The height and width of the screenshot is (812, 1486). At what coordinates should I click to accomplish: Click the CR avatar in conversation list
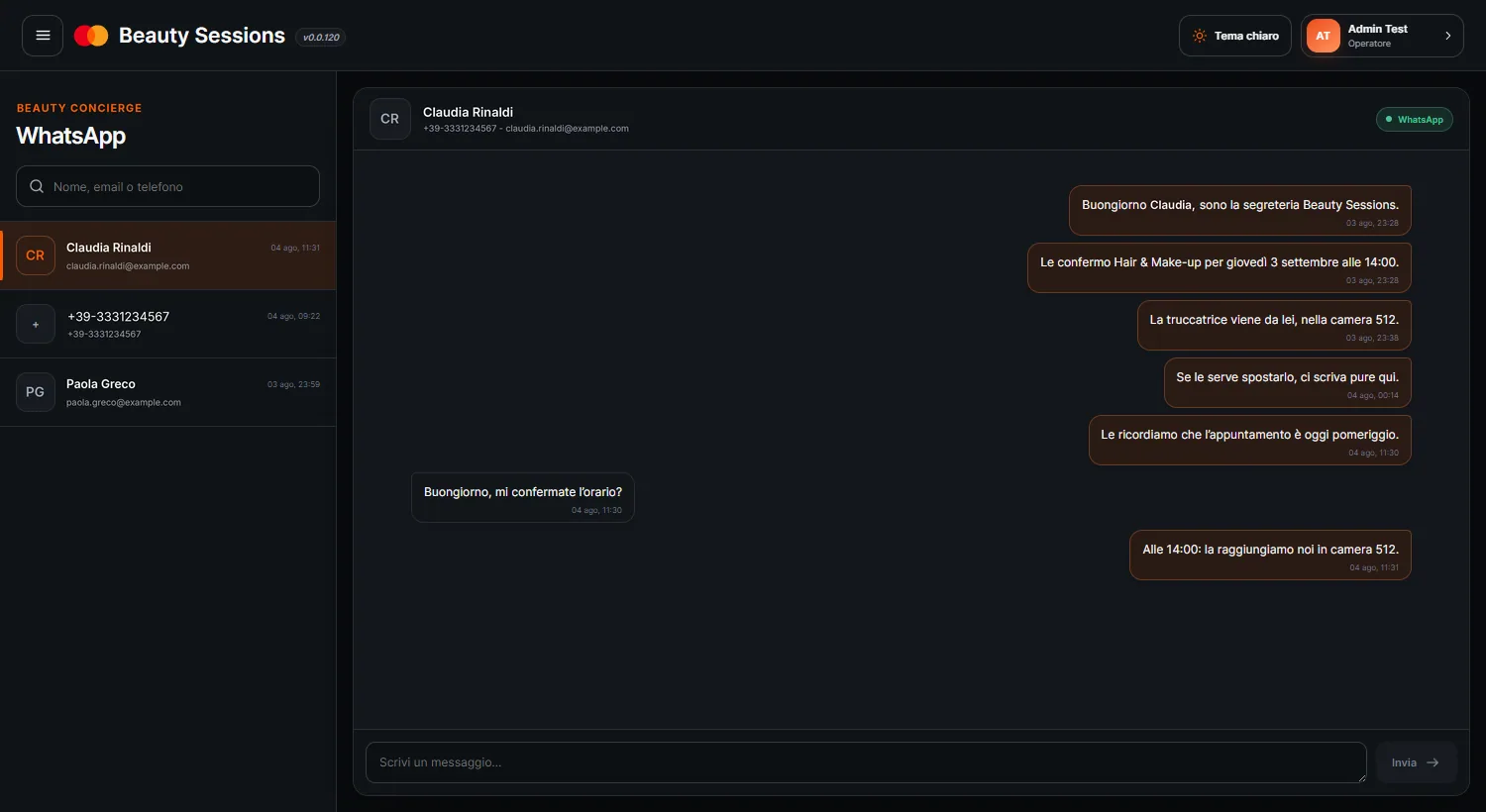(36, 255)
